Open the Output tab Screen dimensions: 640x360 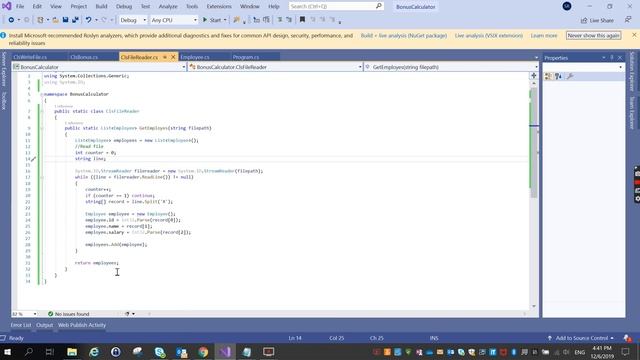pyautogui.click(x=44, y=325)
